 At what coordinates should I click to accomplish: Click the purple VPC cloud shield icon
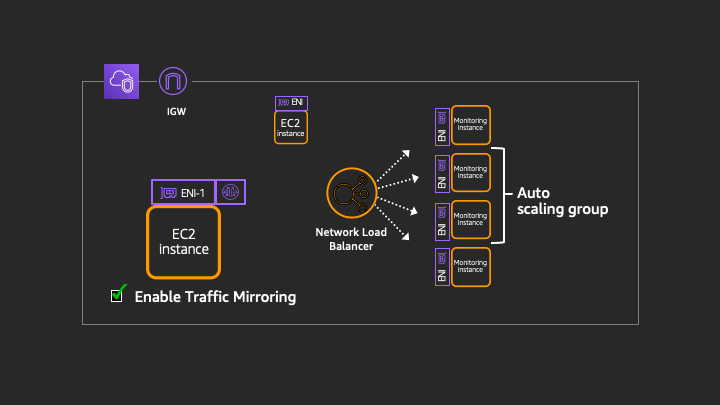121,81
